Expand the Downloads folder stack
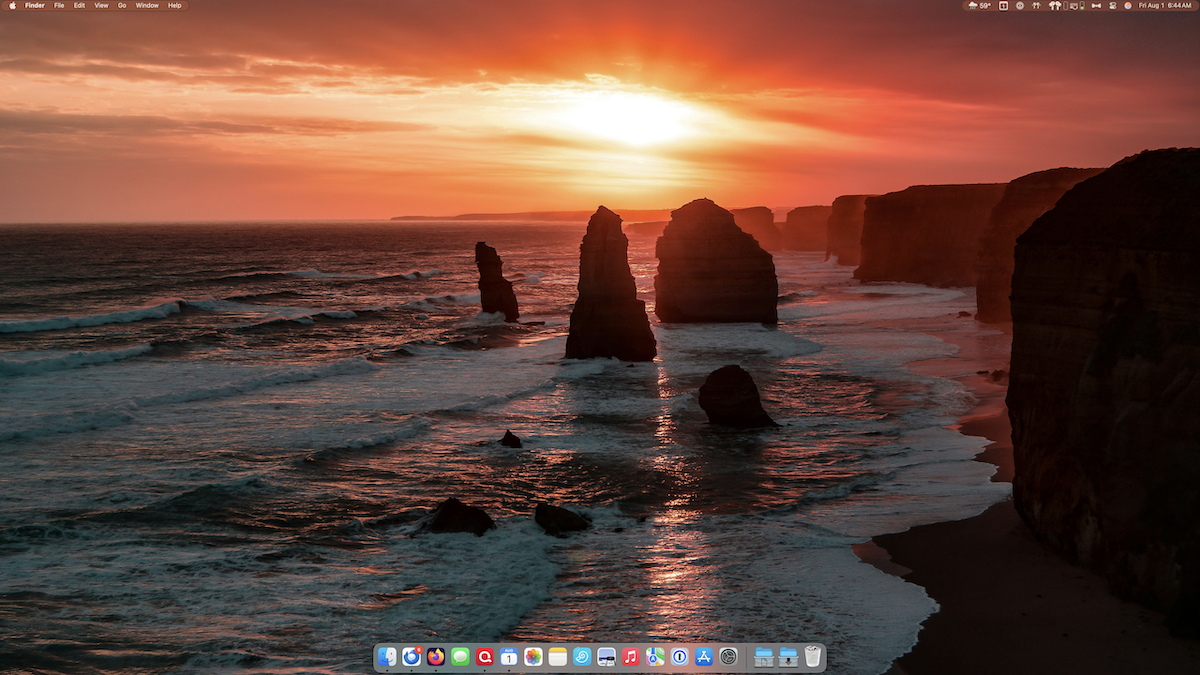1200x675 pixels. 788,657
